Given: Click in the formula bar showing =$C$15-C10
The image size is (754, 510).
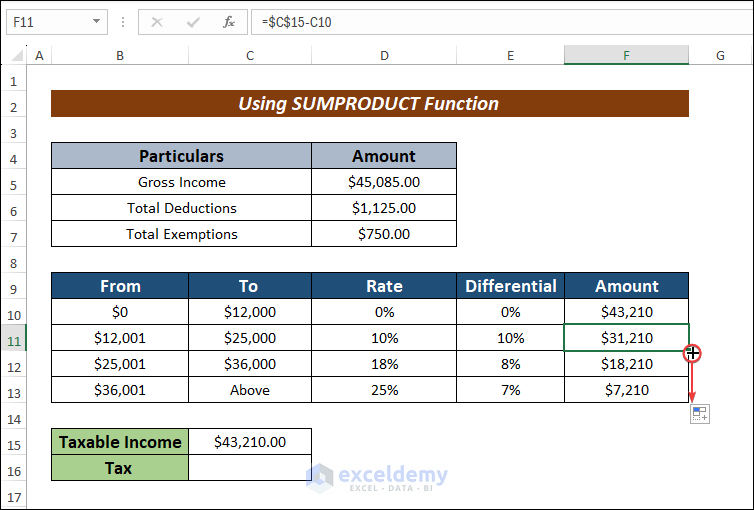Looking at the screenshot, I should click(x=502, y=22).
